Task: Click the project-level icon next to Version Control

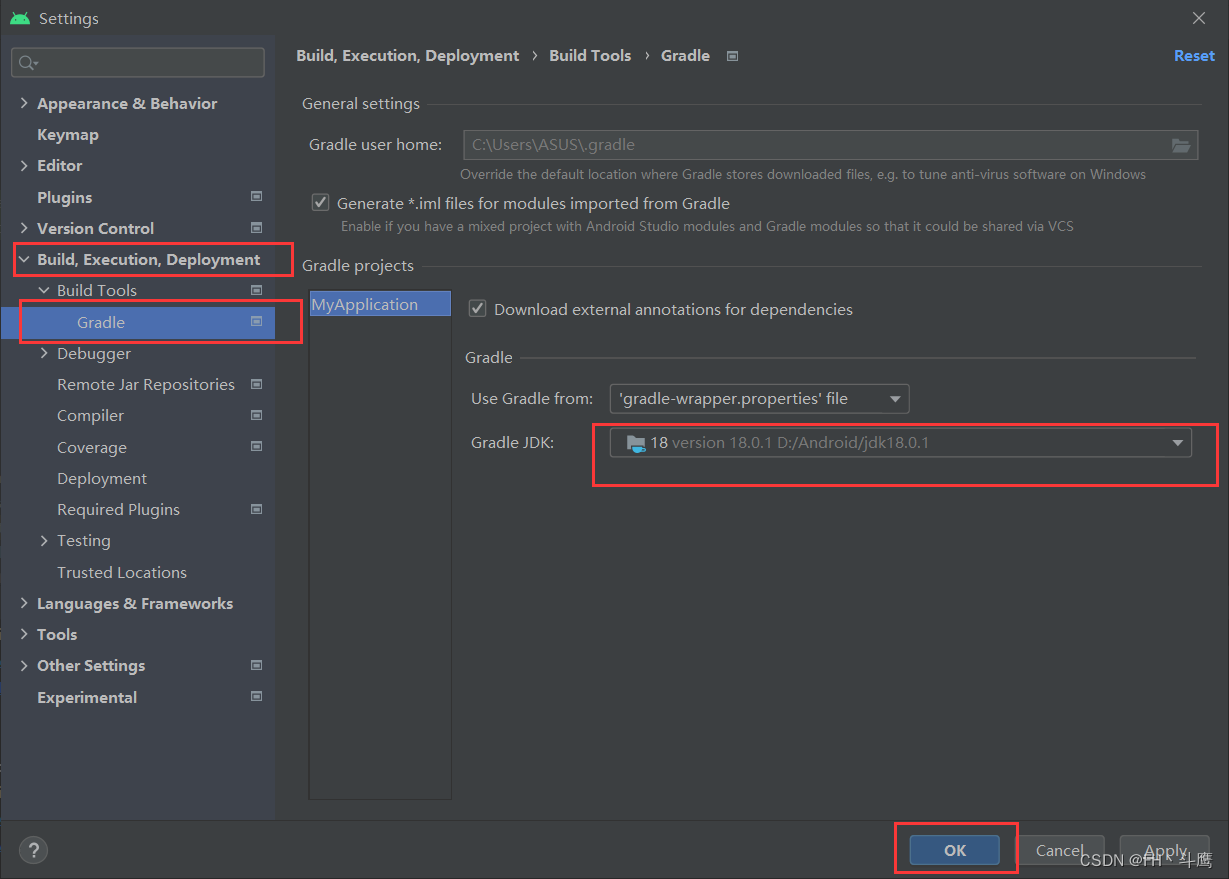Action: [x=257, y=228]
